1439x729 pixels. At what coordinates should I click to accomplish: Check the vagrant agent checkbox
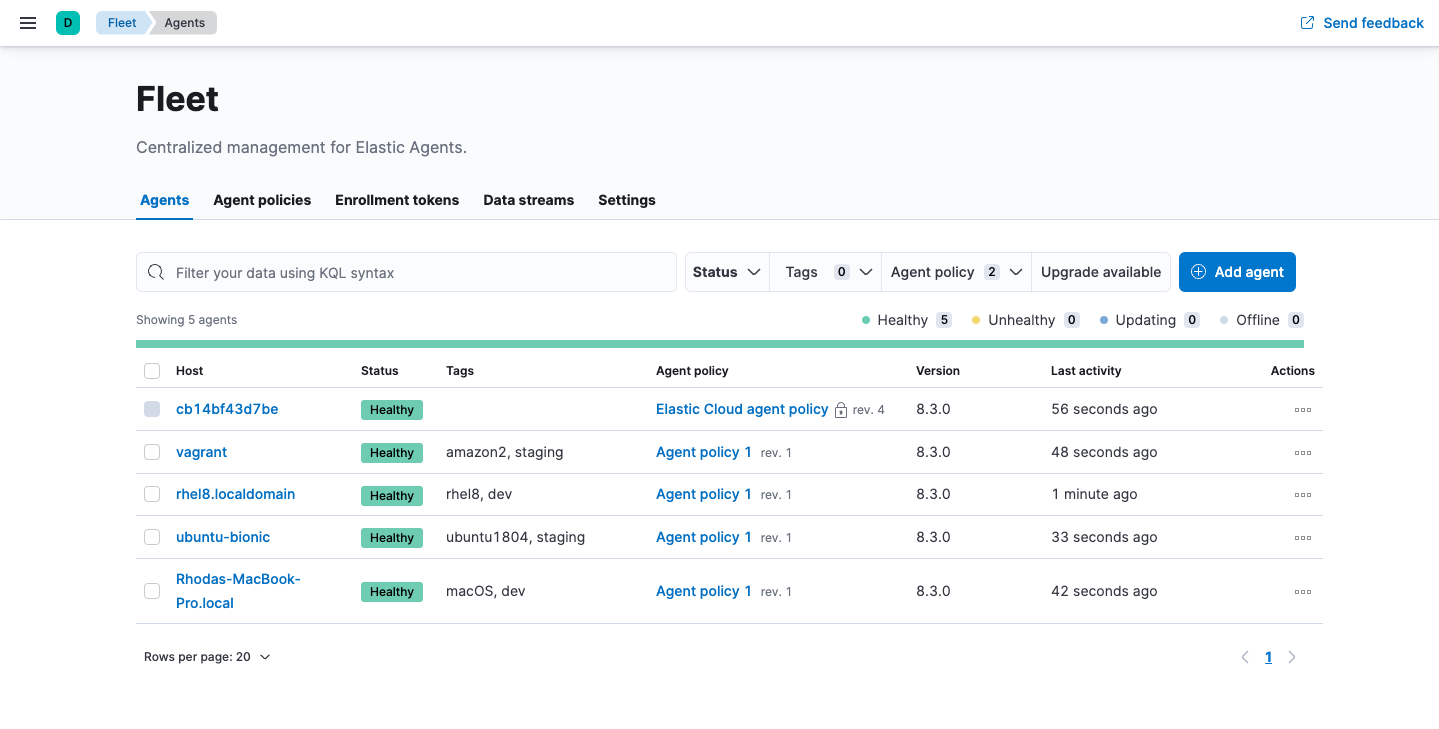tap(152, 452)
